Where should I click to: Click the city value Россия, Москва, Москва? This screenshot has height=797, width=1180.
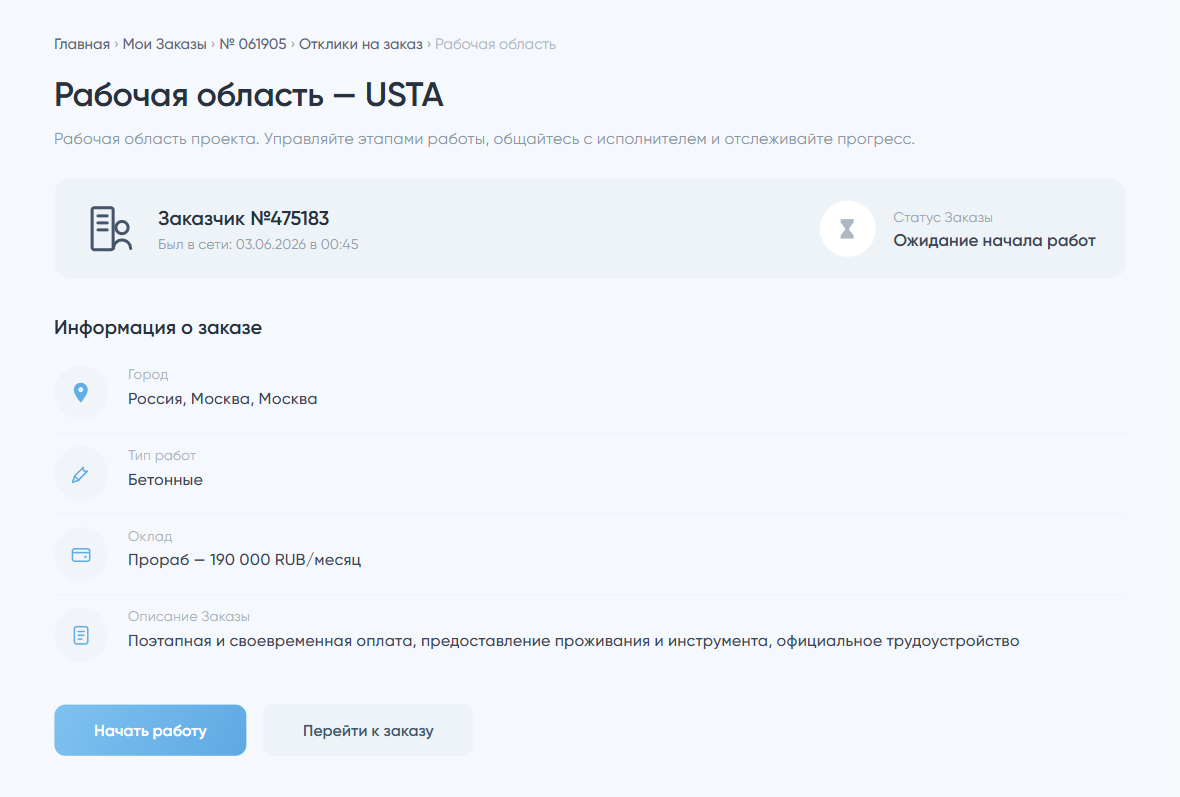223,399
